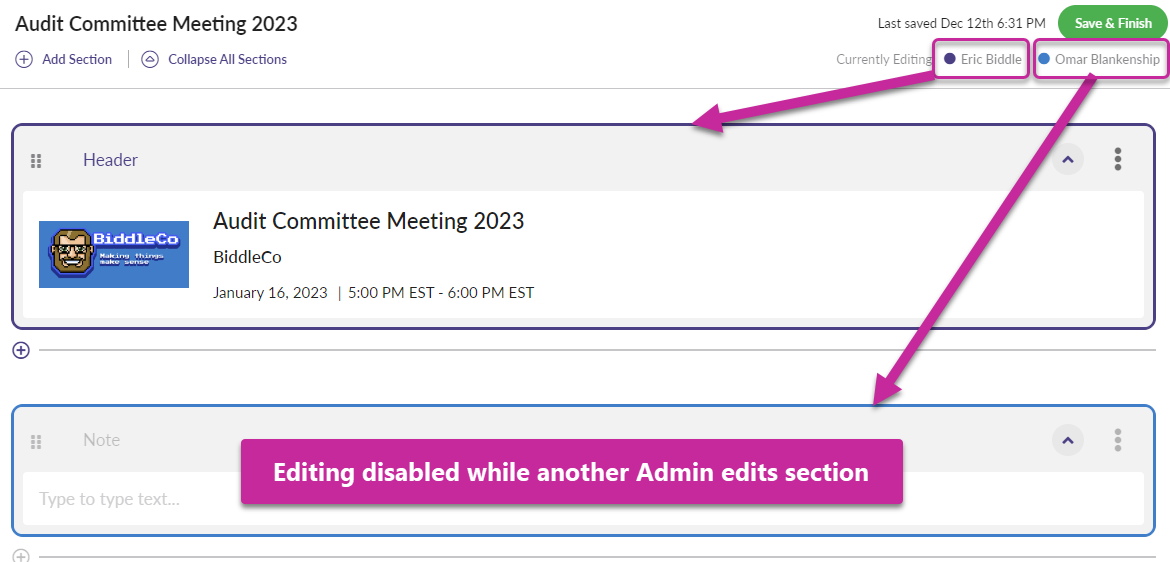The width and height of the screenshot is (1170, 562).
Task: Click the BiddleCo logo thumbnail
Action: (114, 254)
